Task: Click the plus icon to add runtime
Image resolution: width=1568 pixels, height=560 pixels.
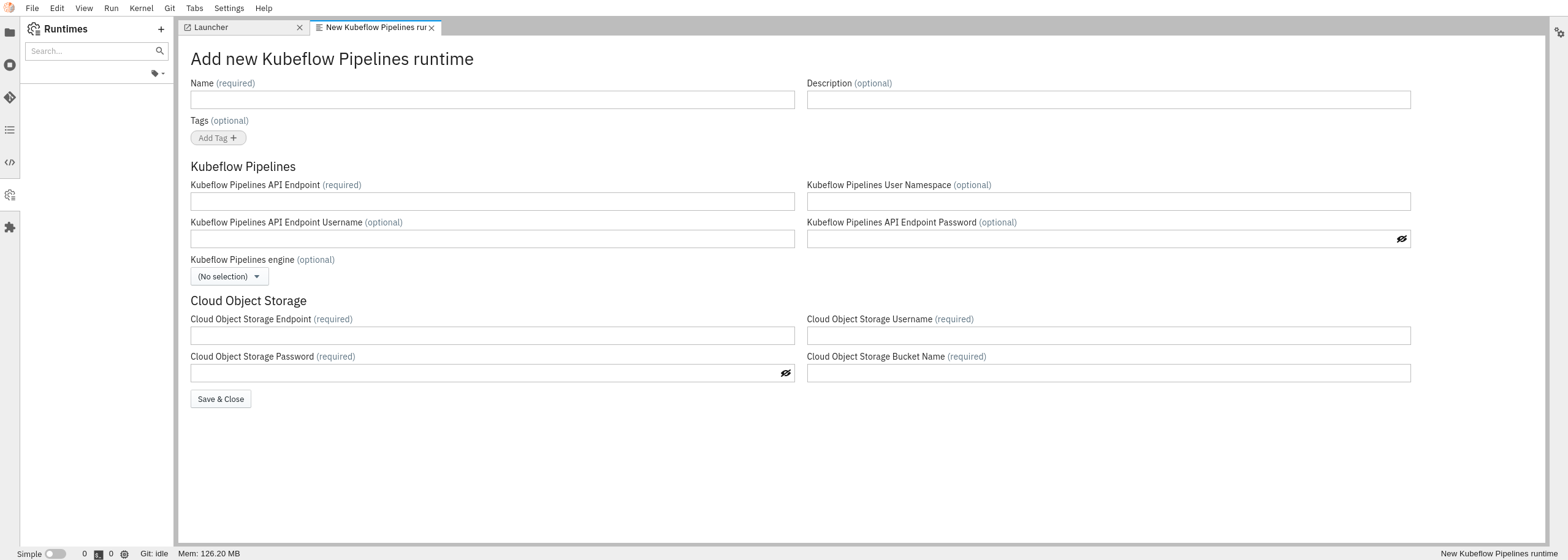Action: click(161, 29)
